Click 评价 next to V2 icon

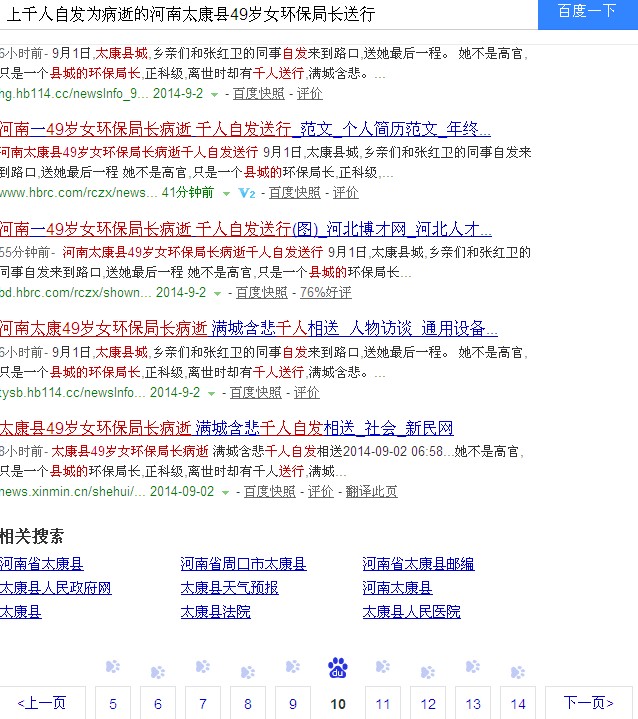(345, 193)
